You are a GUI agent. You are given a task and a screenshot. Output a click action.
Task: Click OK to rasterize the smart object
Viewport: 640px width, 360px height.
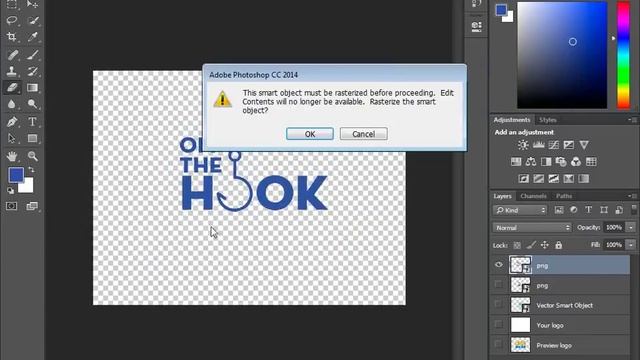[310, 134]
